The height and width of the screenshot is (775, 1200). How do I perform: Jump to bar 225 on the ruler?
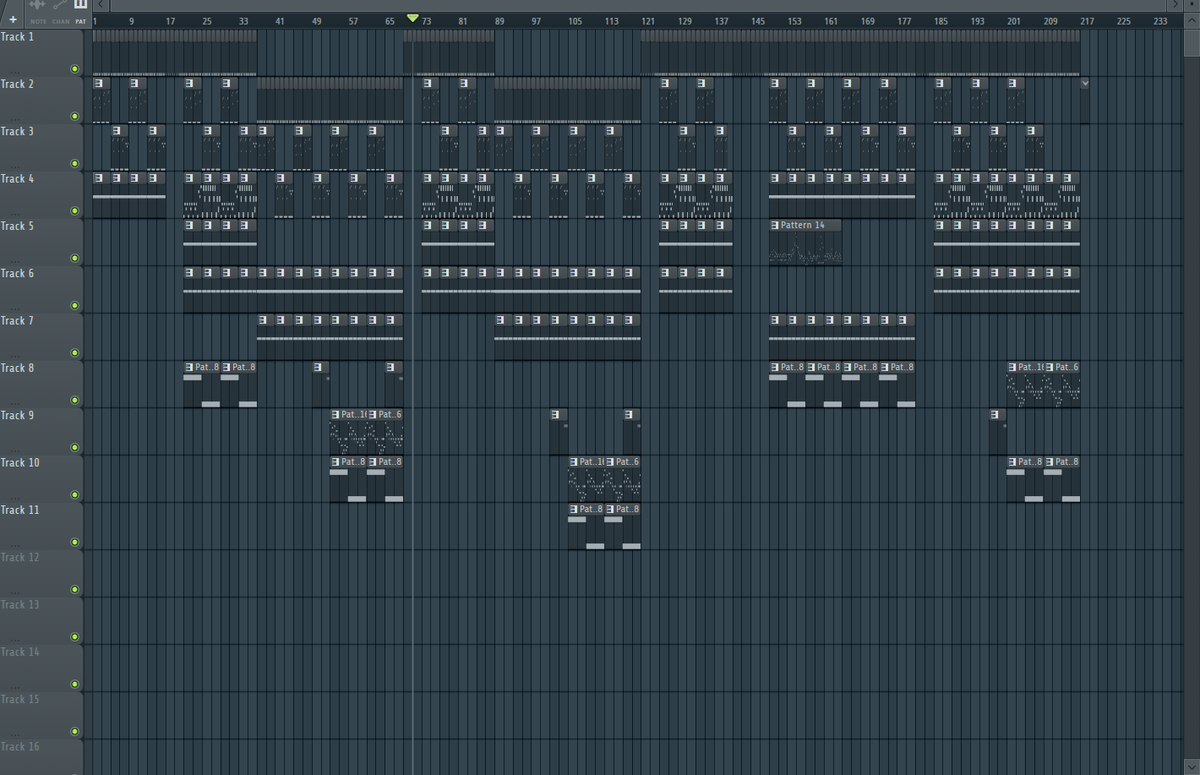[x=1124, y=21]
